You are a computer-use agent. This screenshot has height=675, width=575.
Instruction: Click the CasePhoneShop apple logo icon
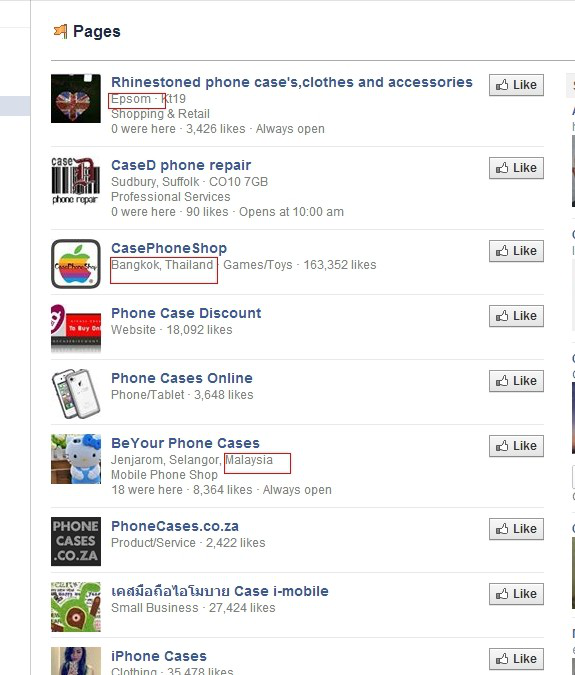click(76, 264)
